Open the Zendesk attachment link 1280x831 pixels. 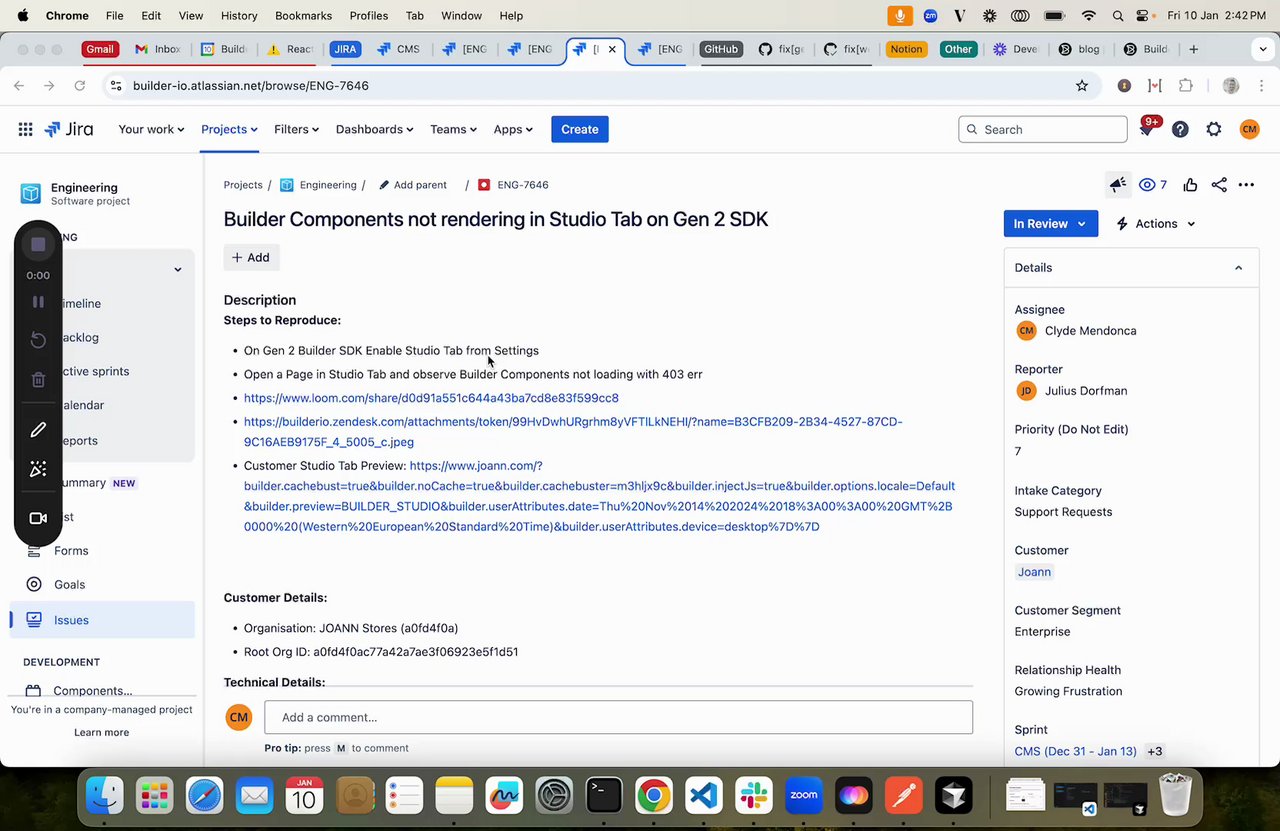[x=573, y=432]
